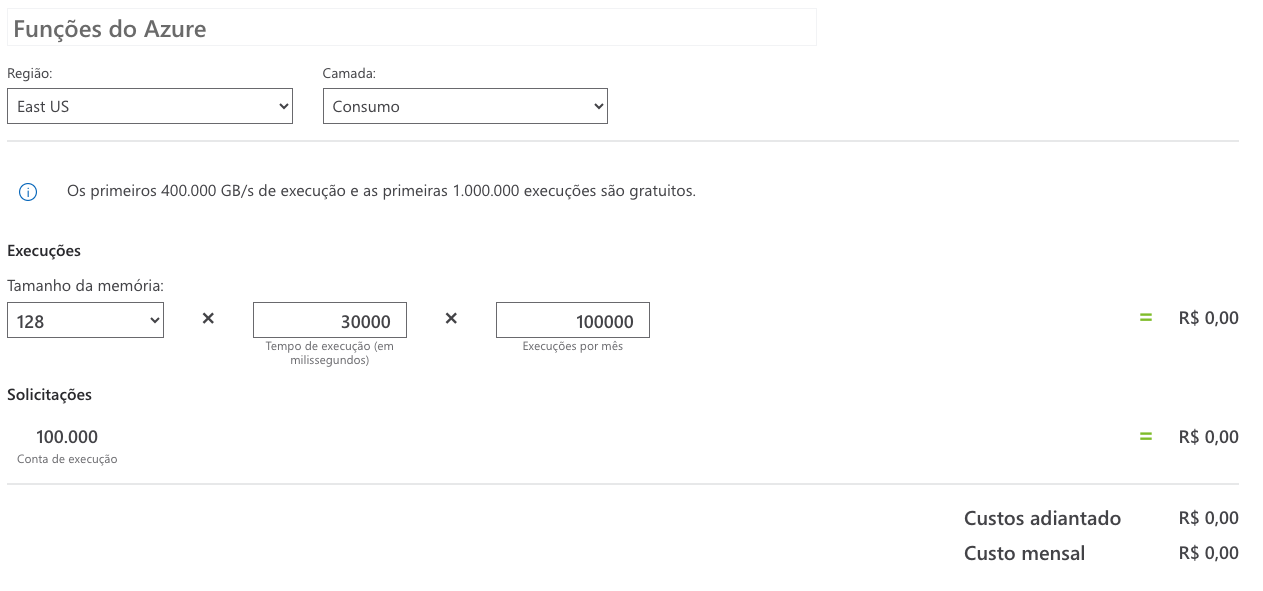
Task: Click green equals sign in Execuções row
Action: (x=1146, y=318)
